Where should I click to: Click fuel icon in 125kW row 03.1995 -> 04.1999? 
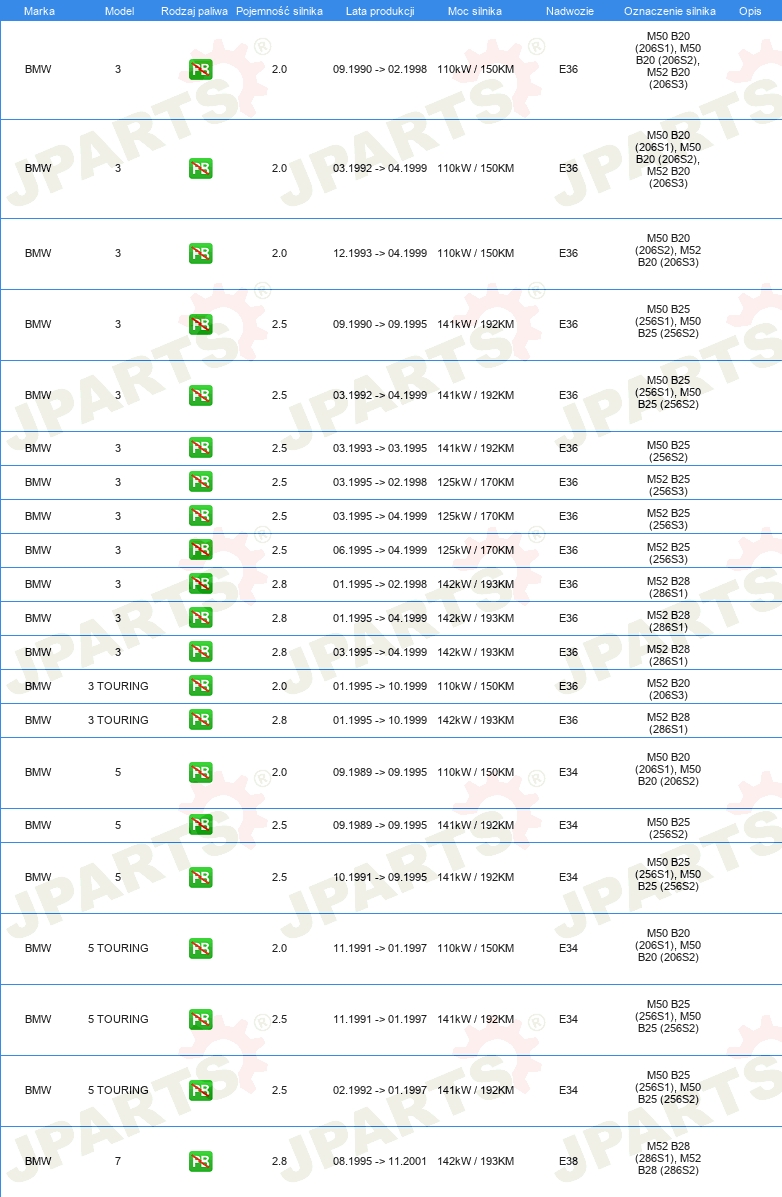[201, 516]
